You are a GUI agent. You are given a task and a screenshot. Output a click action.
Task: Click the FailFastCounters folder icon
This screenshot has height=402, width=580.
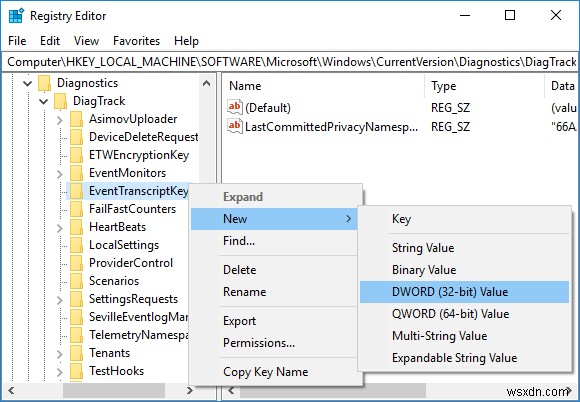[x=77, y=209]
